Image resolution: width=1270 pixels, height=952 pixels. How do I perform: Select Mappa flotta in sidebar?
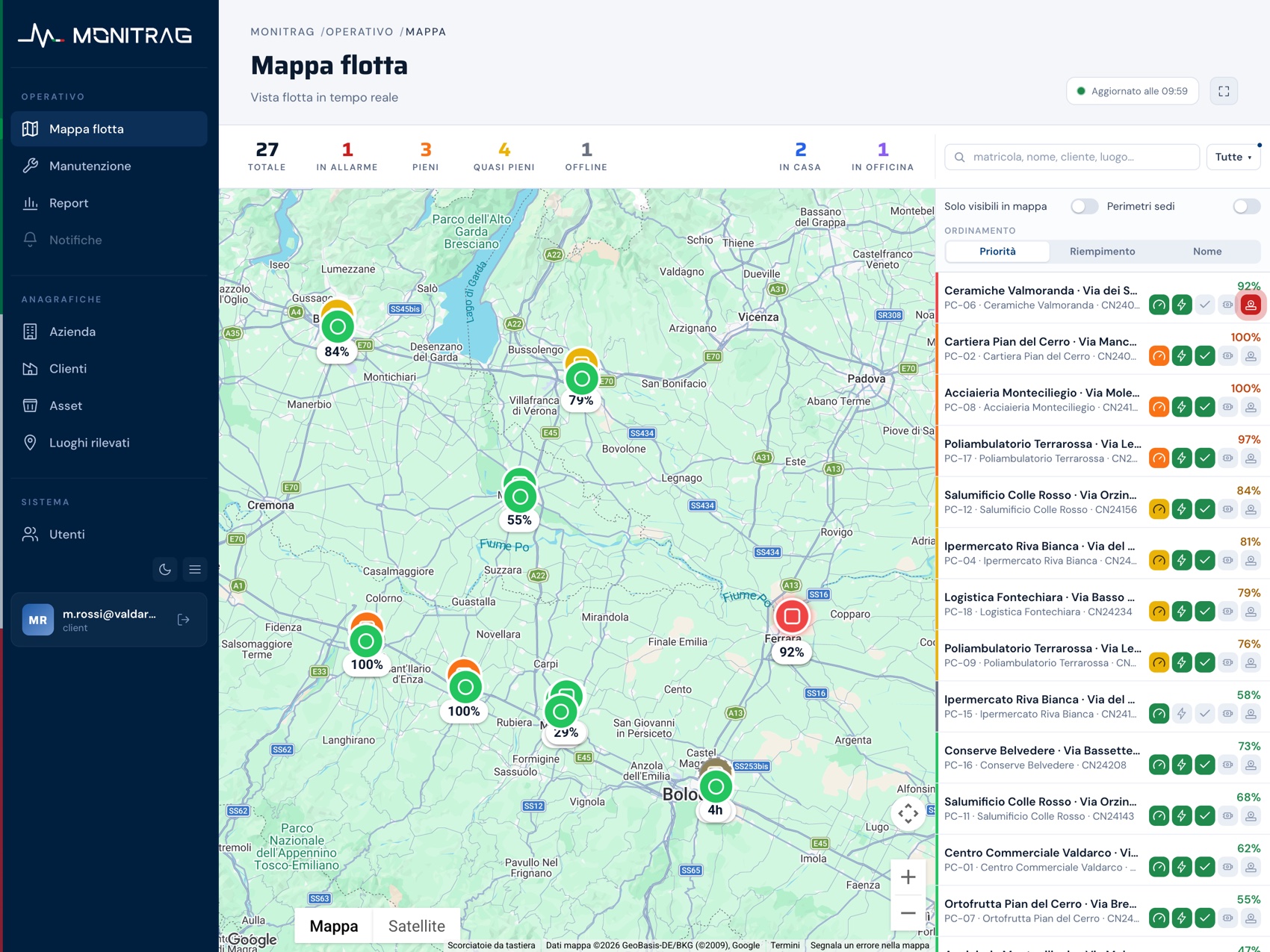pyautogui.click(x=109, y=129)
